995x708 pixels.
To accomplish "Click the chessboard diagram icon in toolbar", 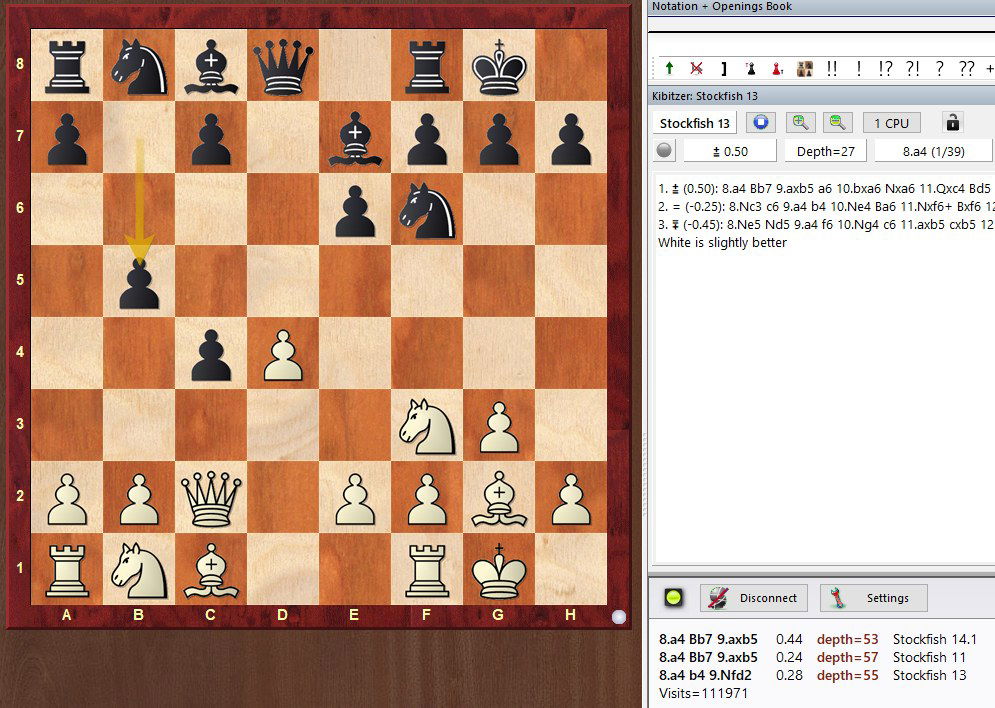I will click(804, 69).
